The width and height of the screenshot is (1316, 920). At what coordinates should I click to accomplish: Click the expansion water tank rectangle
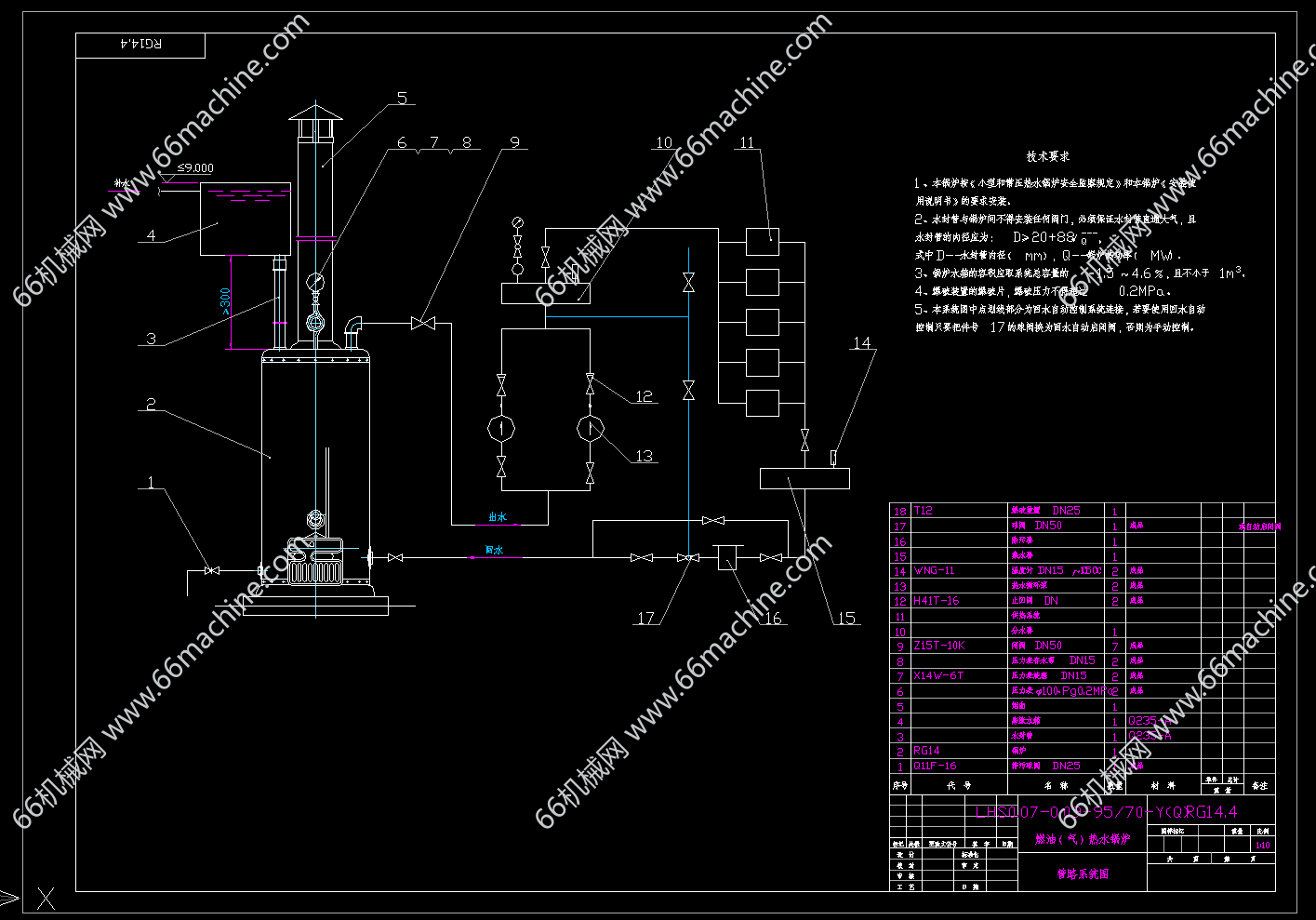coord(246,220)
